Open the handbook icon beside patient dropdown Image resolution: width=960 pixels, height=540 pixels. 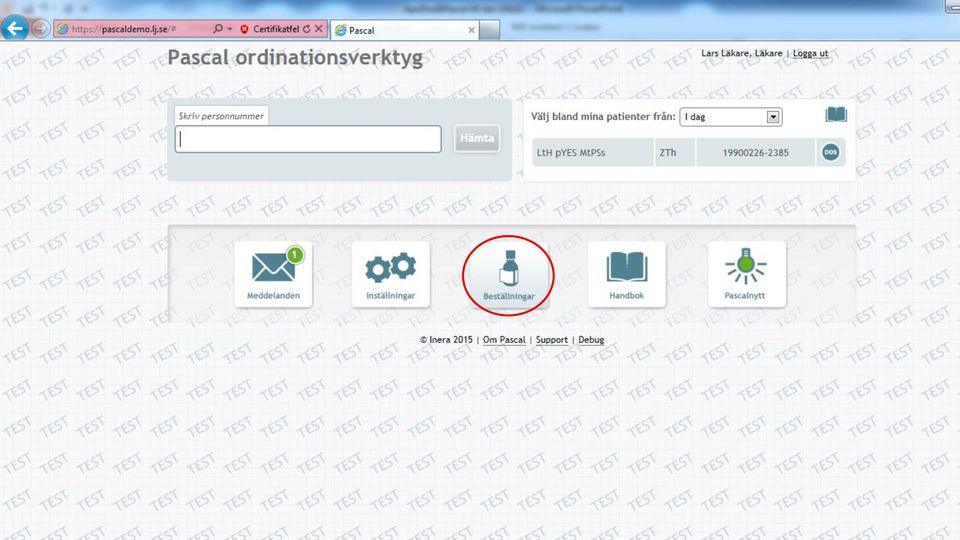[x=836, y=114]
